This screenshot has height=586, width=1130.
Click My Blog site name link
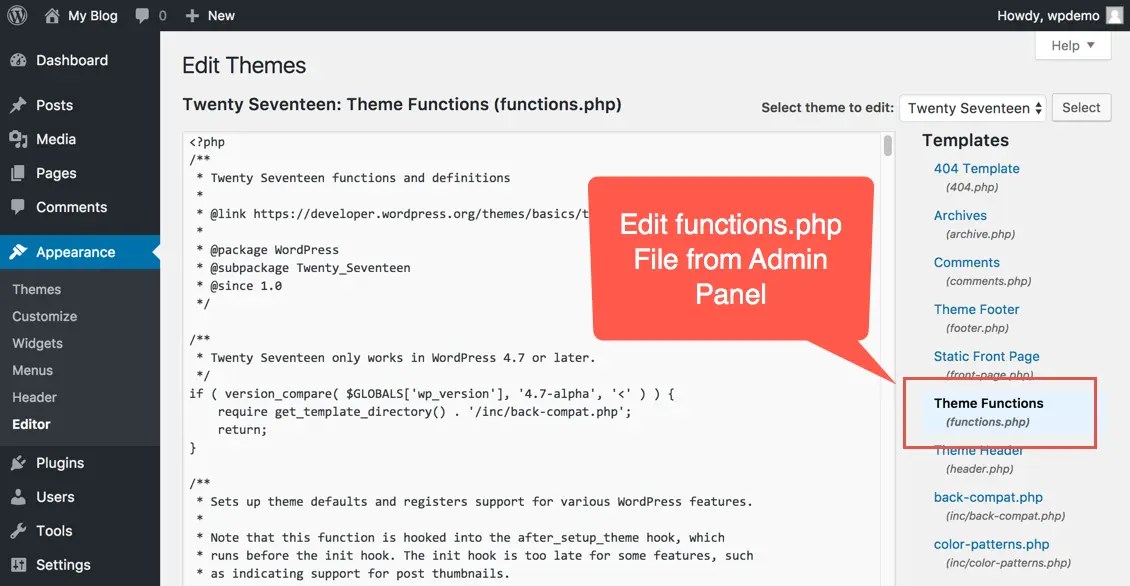pos(92,15)
